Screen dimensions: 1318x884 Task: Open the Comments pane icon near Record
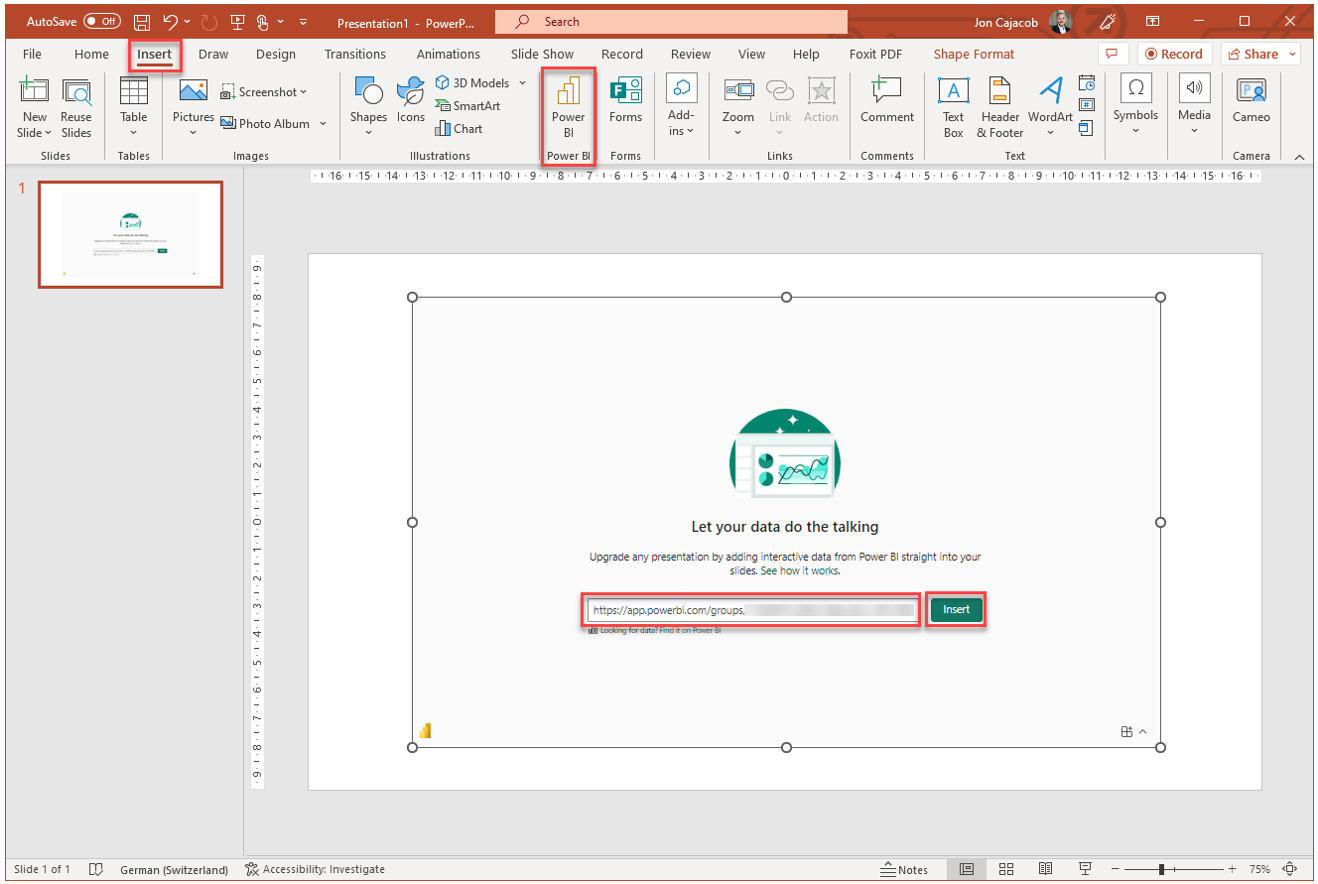(x=1112, y=54)
